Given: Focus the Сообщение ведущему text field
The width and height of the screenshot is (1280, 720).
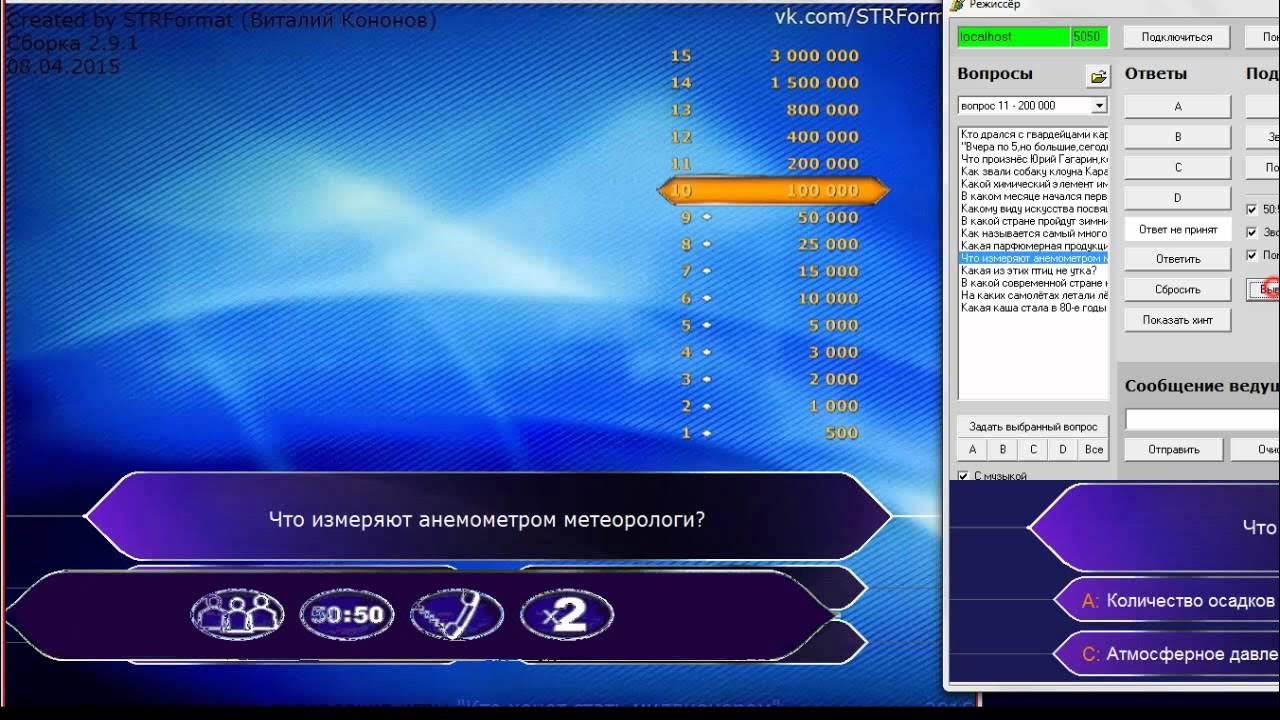Looking at the screenshot, I should (x=1202, y=420).
